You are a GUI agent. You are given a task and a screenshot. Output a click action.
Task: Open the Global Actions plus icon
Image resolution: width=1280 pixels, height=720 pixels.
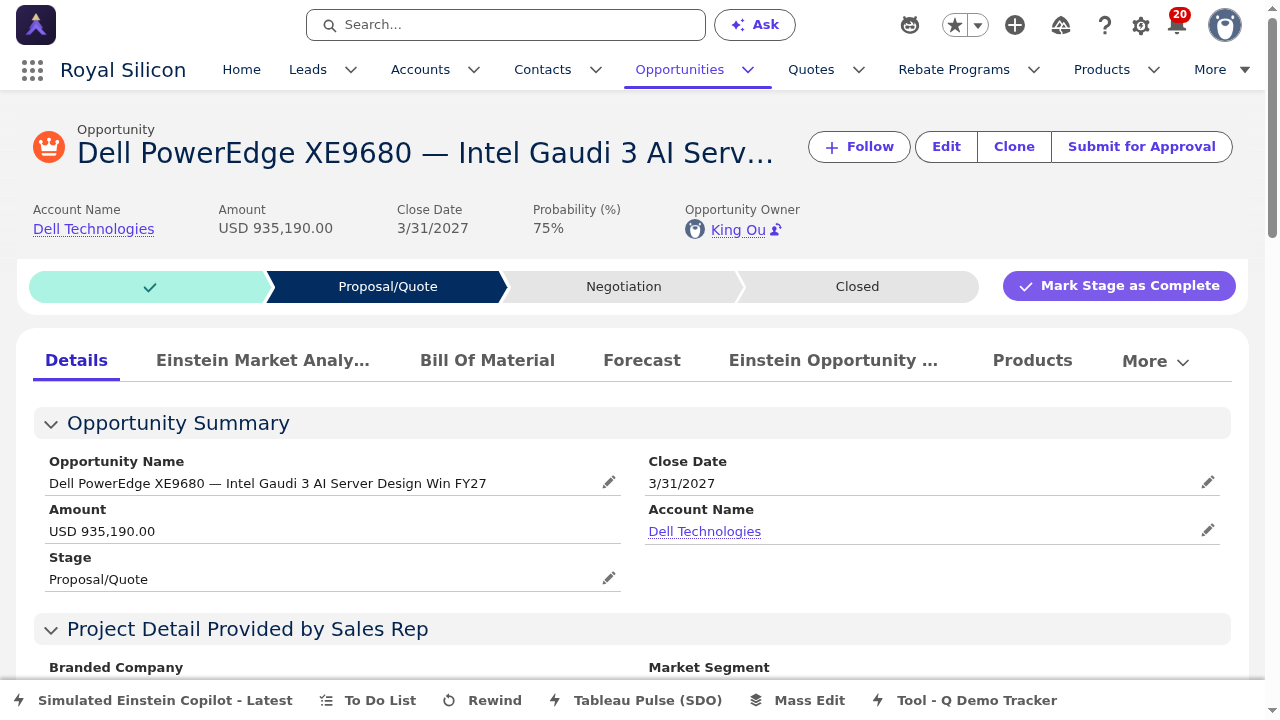(x=1015, y=25)
